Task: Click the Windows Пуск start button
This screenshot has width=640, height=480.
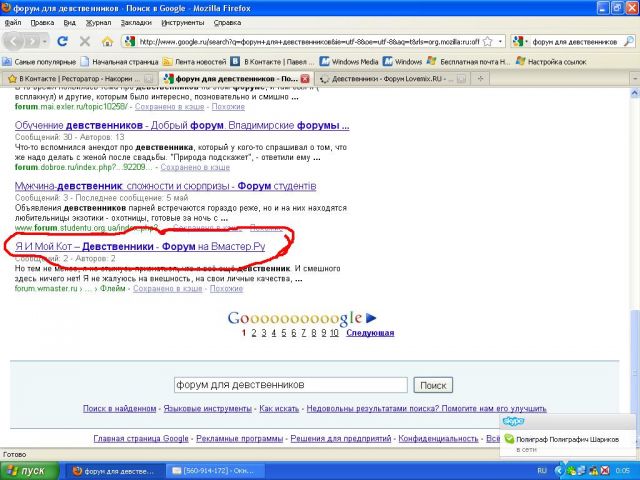Action: [x=28, y=470]
